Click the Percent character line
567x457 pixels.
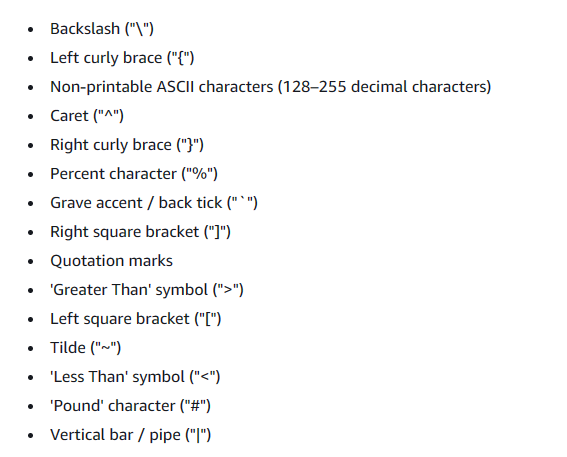134,174
